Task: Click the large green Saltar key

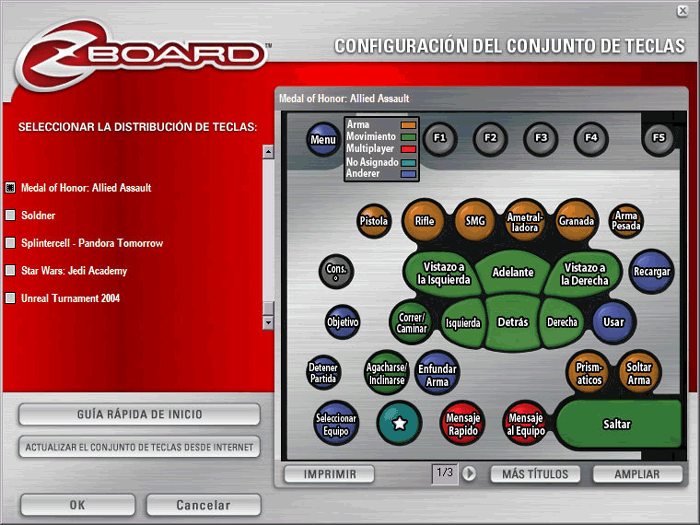Action: click(618, 424)
